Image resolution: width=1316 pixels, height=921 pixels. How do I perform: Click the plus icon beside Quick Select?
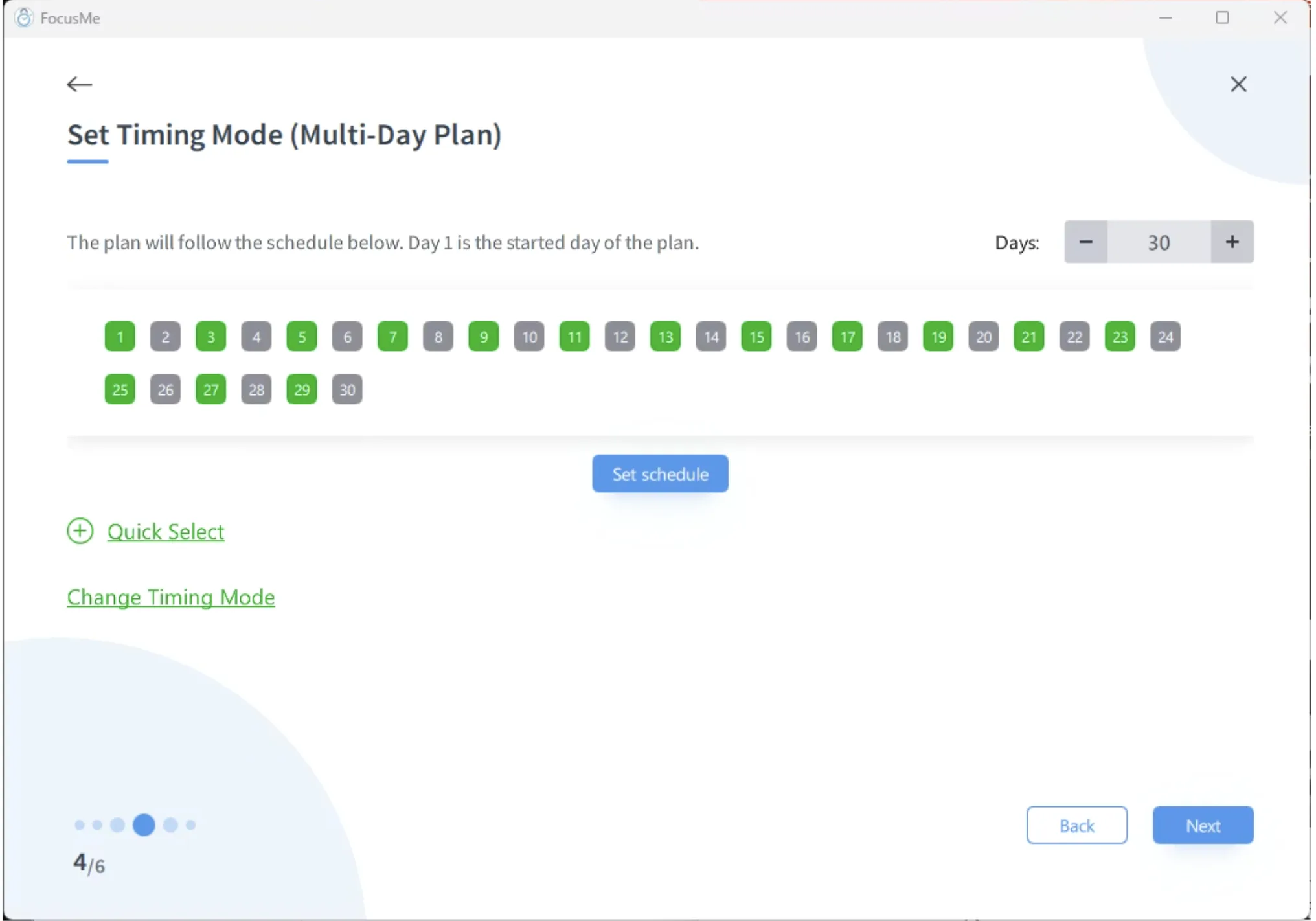(x=79, y=531)
